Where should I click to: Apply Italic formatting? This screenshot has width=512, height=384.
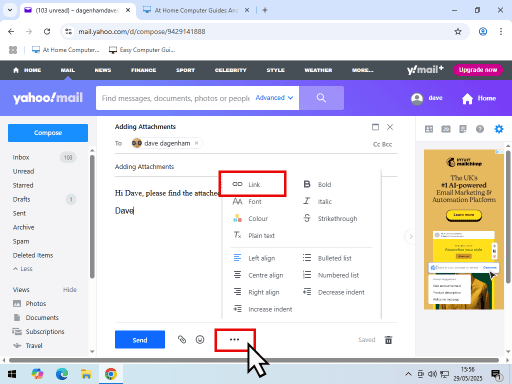click(x=317, y=201)
